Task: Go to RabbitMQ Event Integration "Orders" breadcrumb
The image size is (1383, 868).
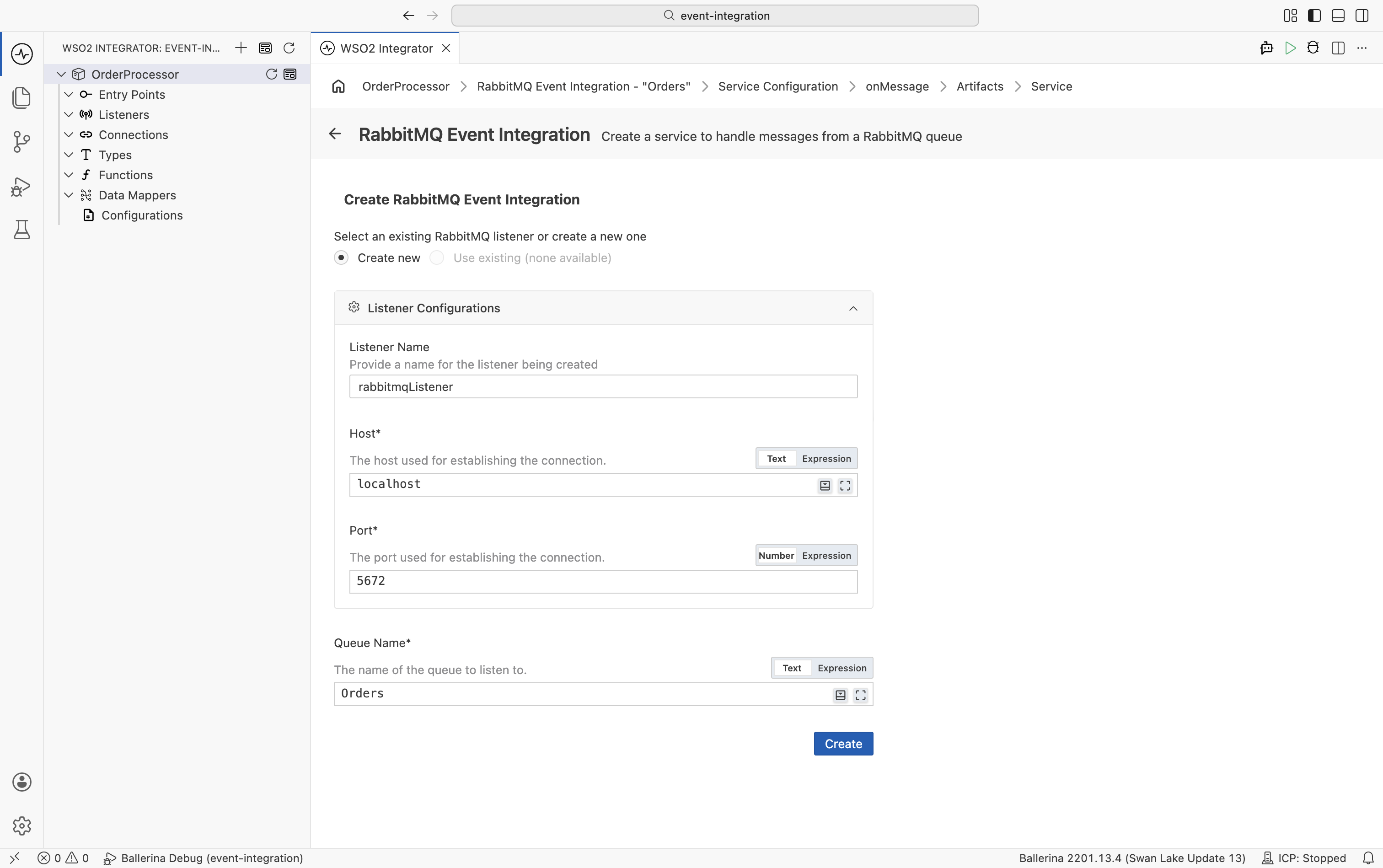Action: tap(583, 86)
